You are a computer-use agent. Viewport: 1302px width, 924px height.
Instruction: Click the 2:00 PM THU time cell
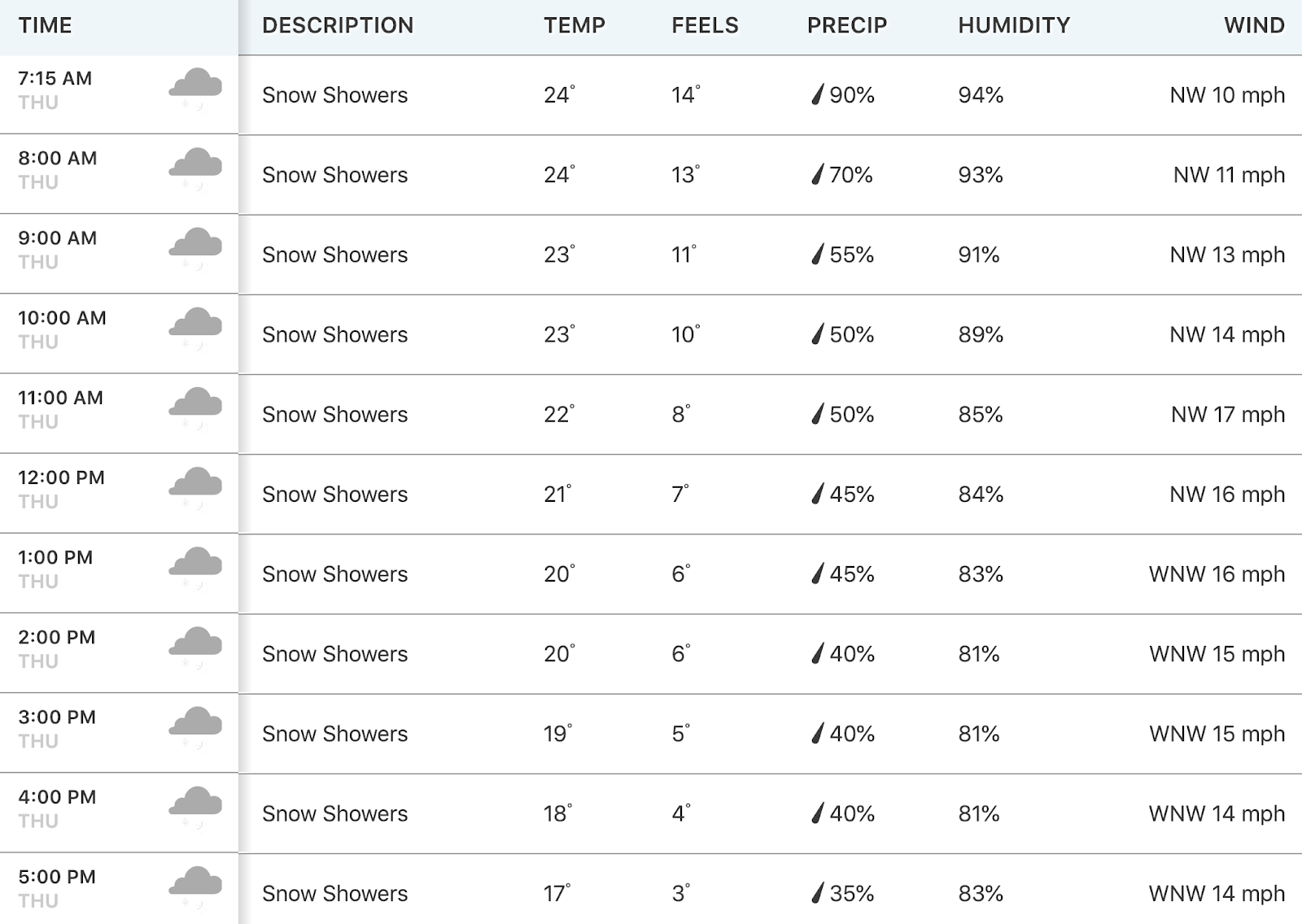[119, 653]
